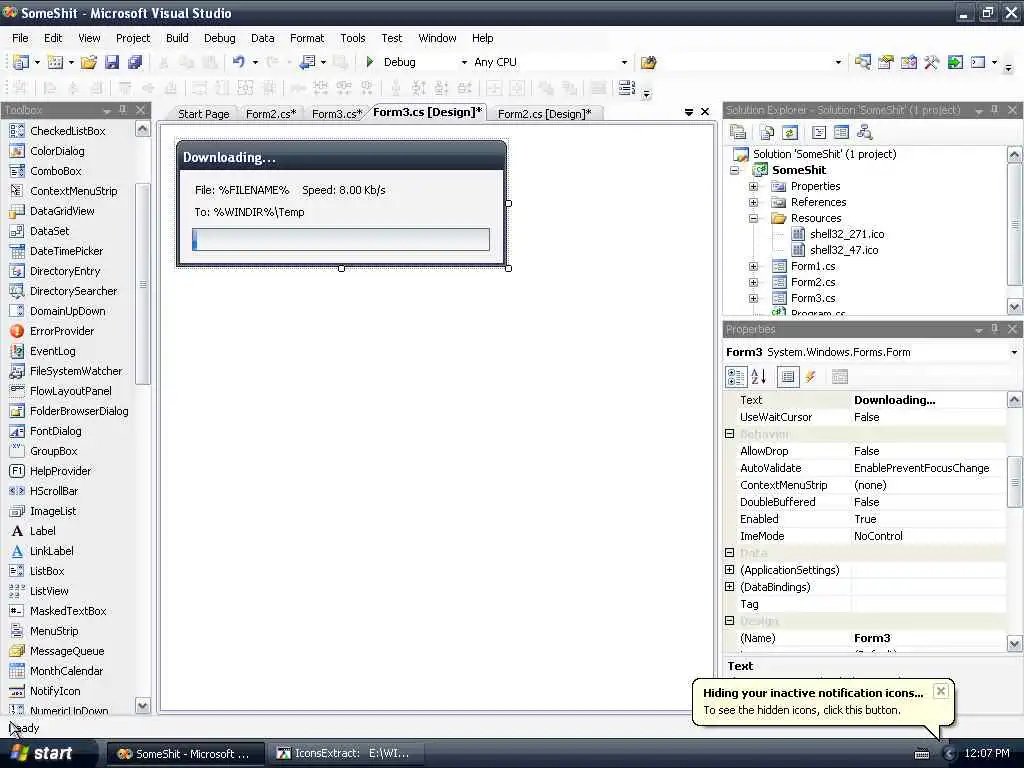Start debugging with green play arrow
This screenshot has width=1024, height=768.
click(x=370, y=62)
